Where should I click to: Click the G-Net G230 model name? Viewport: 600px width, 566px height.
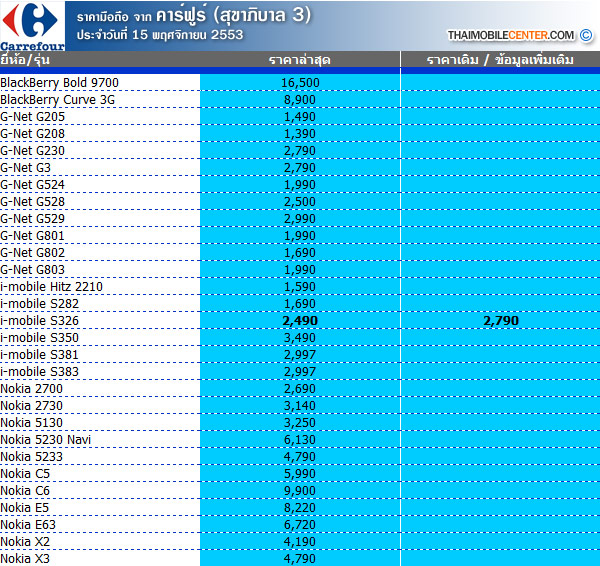[33, 151]
